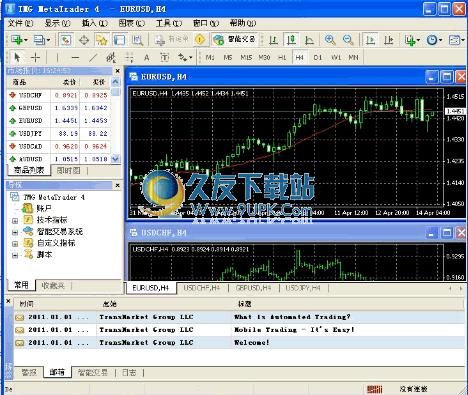This screenshot has height=395, width=468.
Task: Open the 文件 (File) menu
Action: point(20,23)
